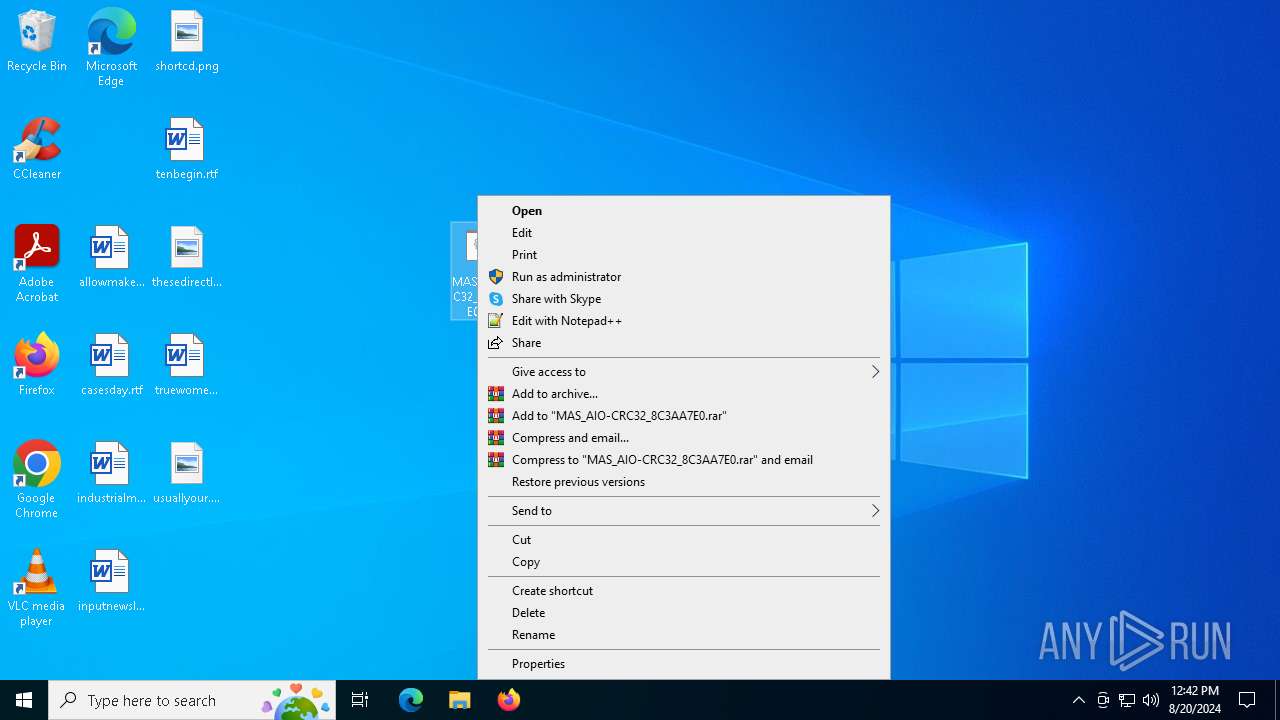
Task: Open the network status tray icon
Action: (1127, 700)
